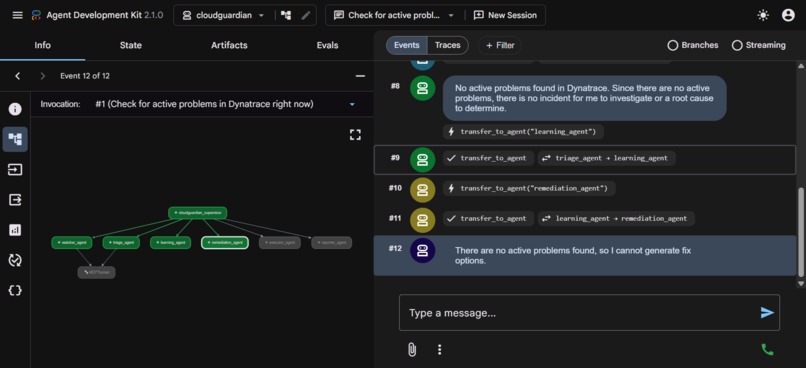The image size is (806, 368).
Task: Click the purple agent avatar on event #12
Action: tap(423, 251)
